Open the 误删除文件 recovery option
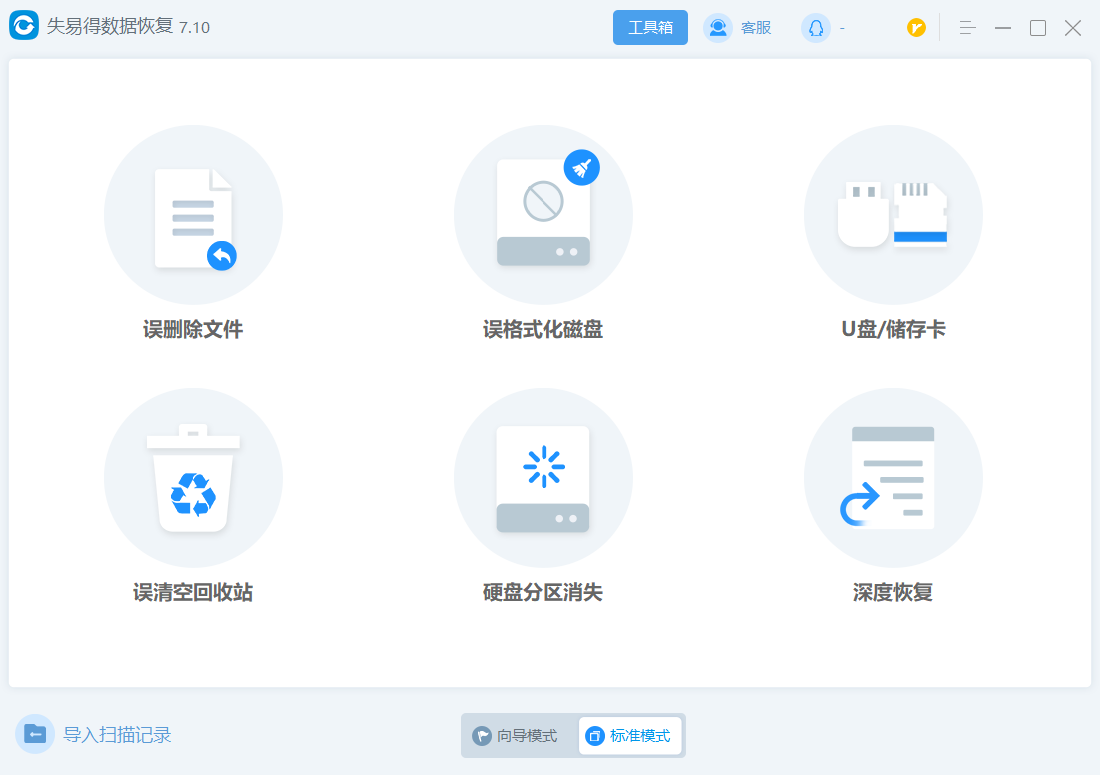This screenshot has width=1100, height=775. click(x=193, y=215)
